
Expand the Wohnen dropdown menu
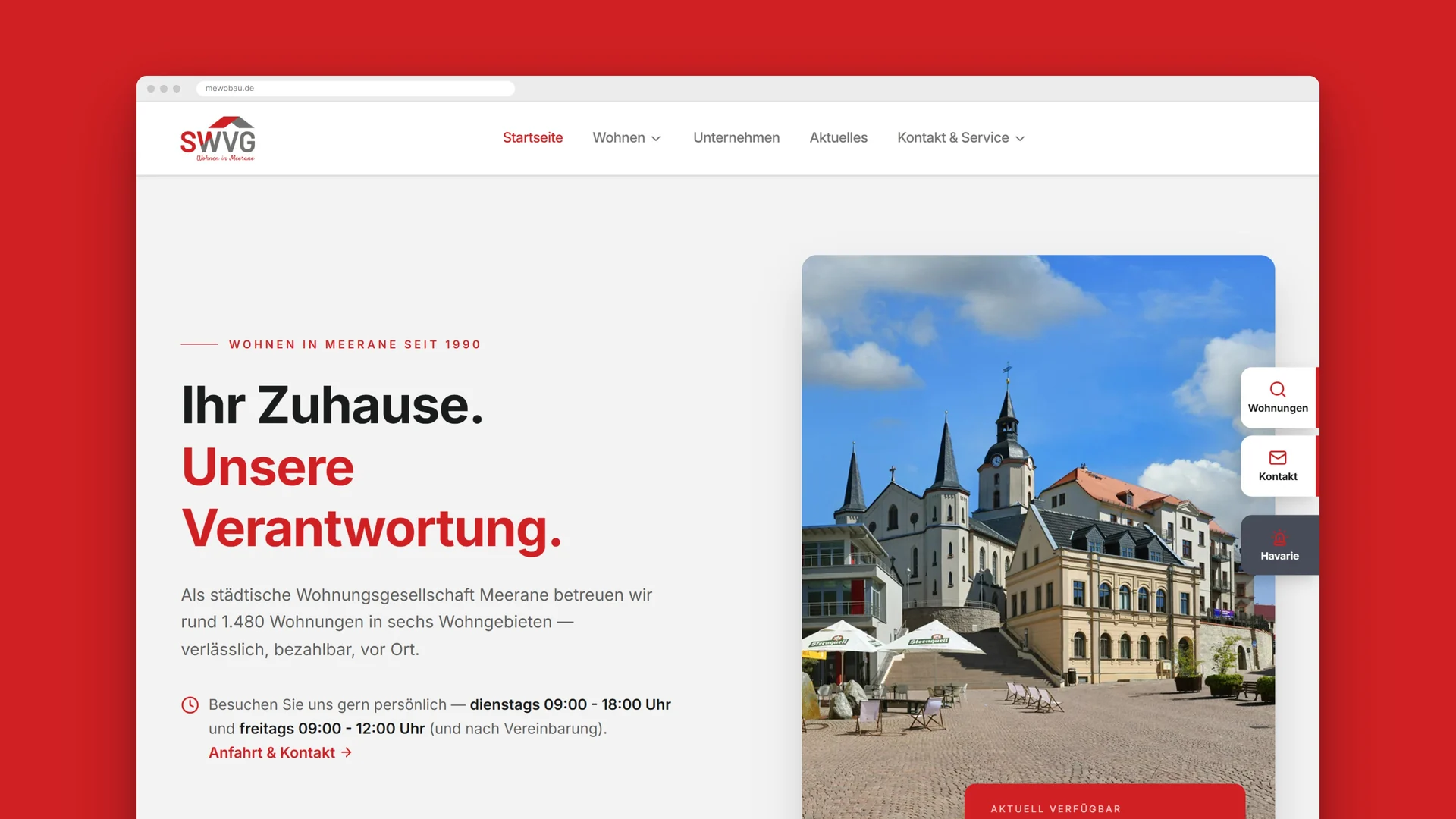coord(627,137)
